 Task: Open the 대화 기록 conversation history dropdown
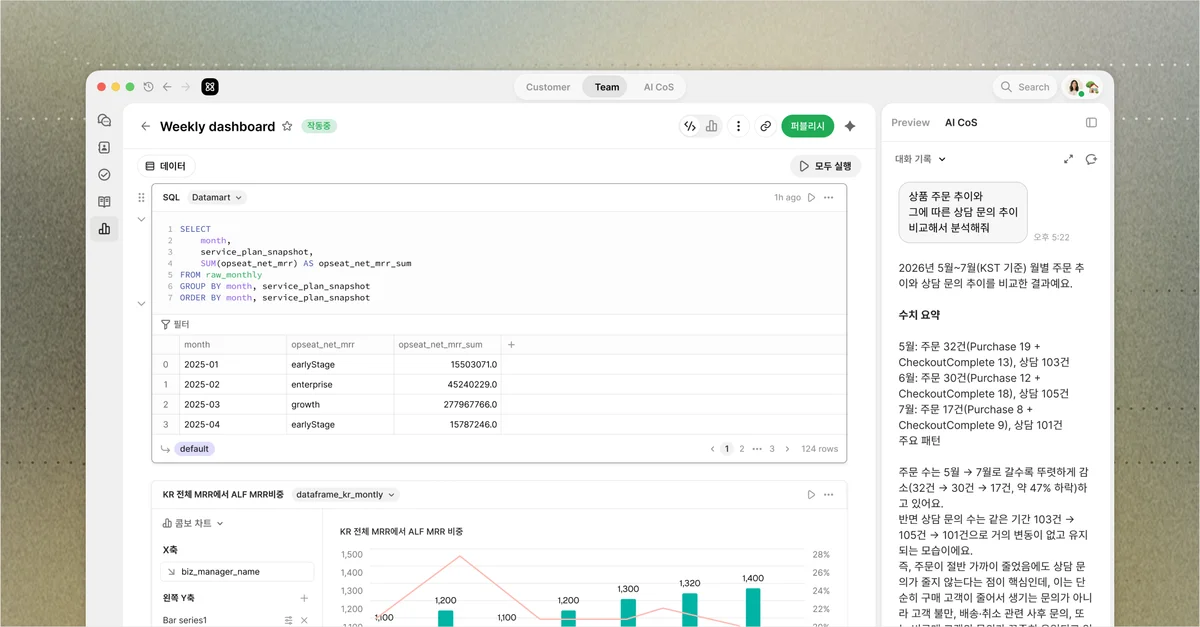click(x=920, y=159)
